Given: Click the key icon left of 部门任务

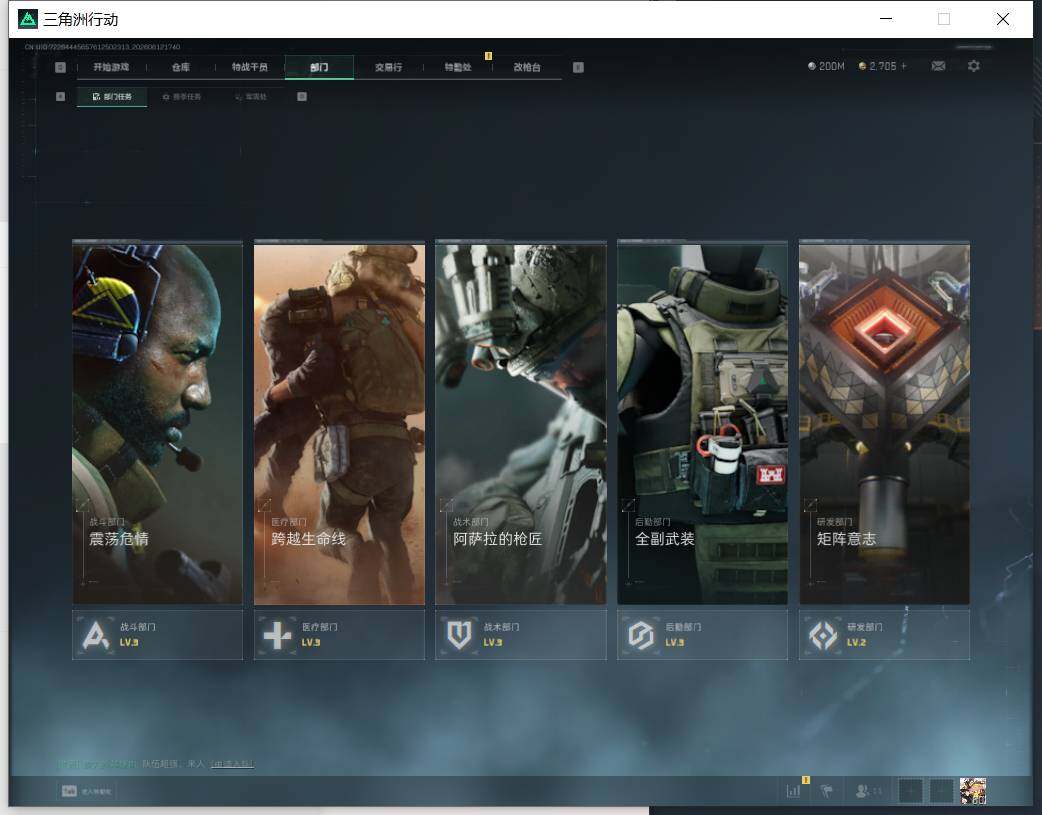Looking at the screenshot, I should click(x=60, y=96).
